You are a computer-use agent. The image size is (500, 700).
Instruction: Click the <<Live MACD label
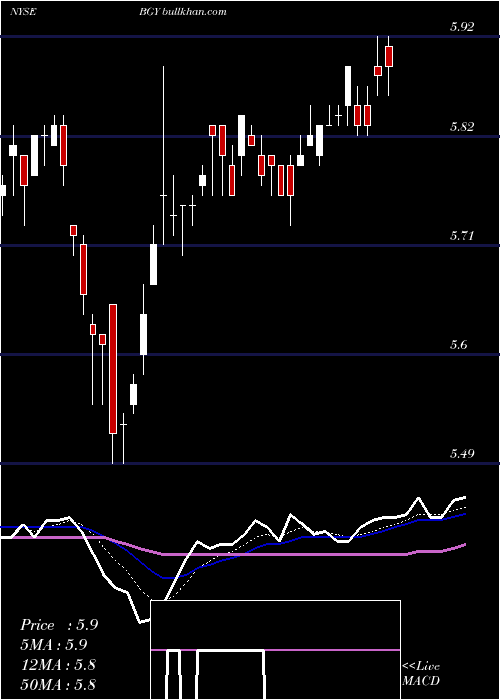tap(421, 674)
